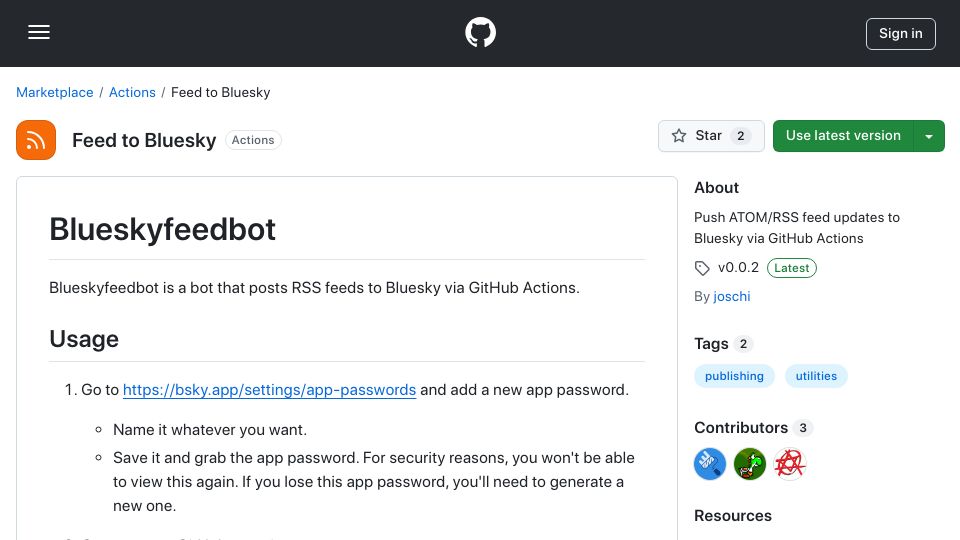Select the publishing tag
The image size is (960, 540).
click(734, 376)
